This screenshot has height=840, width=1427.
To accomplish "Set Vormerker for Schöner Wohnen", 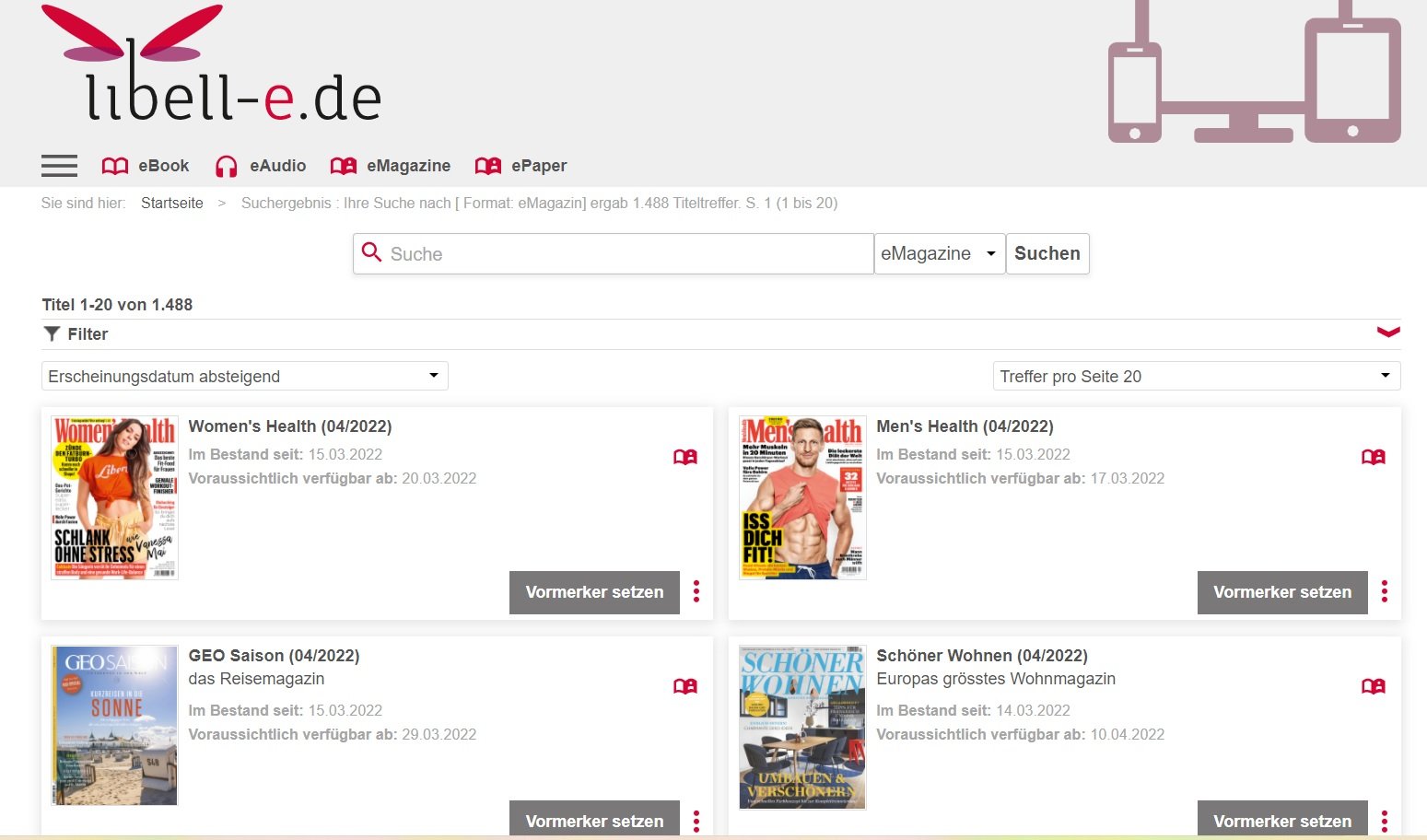I will click(x=1282, y=819).
